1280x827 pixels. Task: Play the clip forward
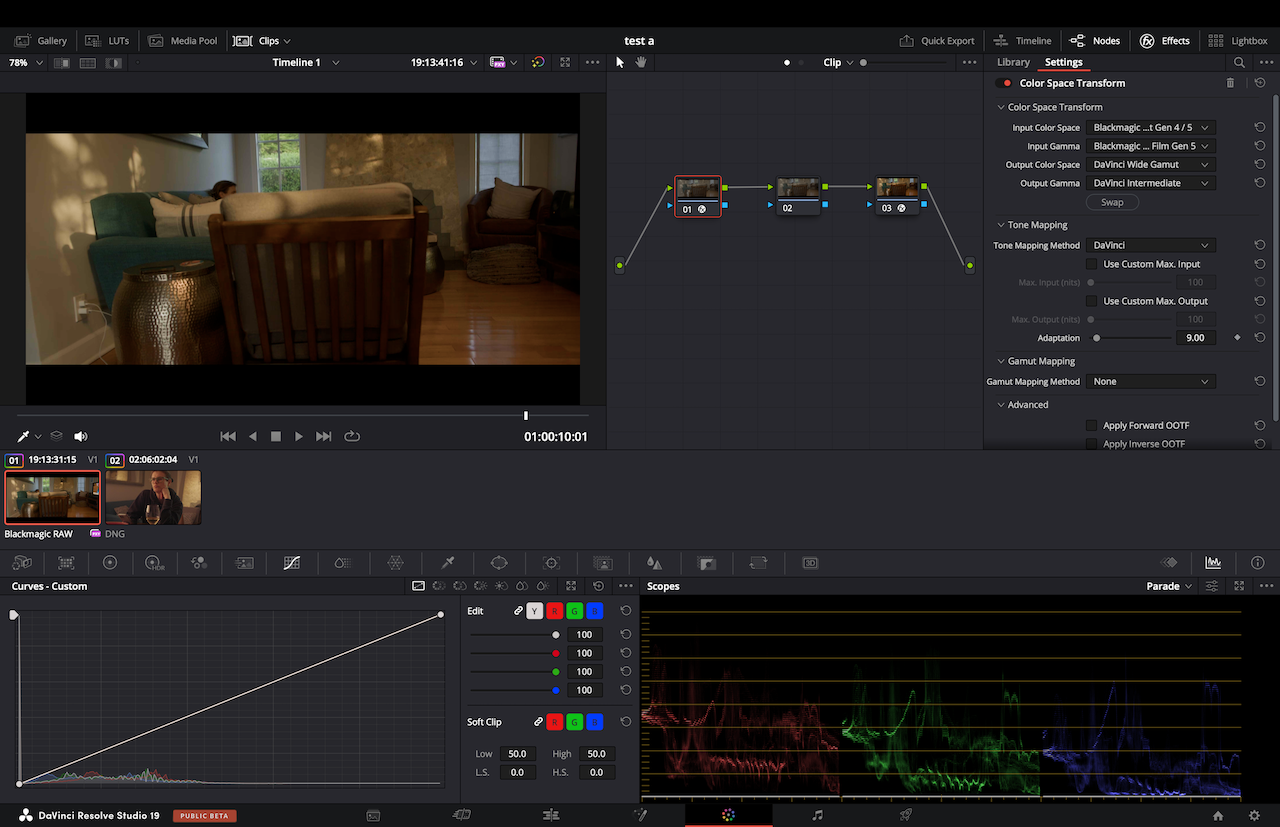[x=299, y=436]
